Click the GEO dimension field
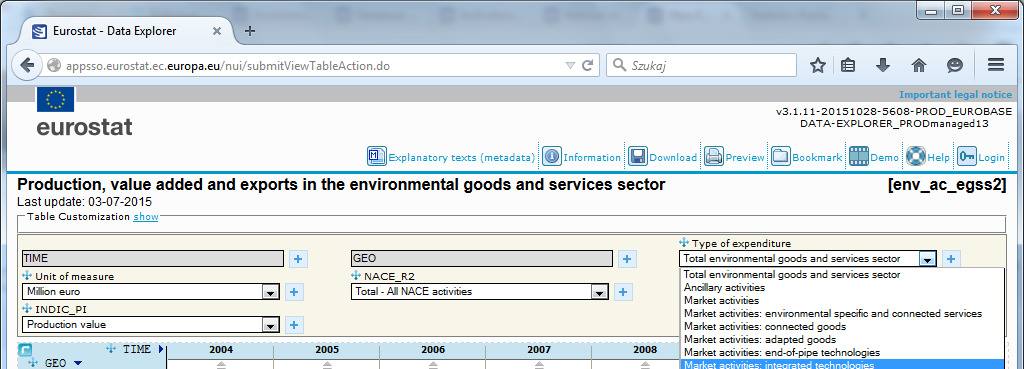Screen dimensions: 1024x369 (x=482, y=259)
